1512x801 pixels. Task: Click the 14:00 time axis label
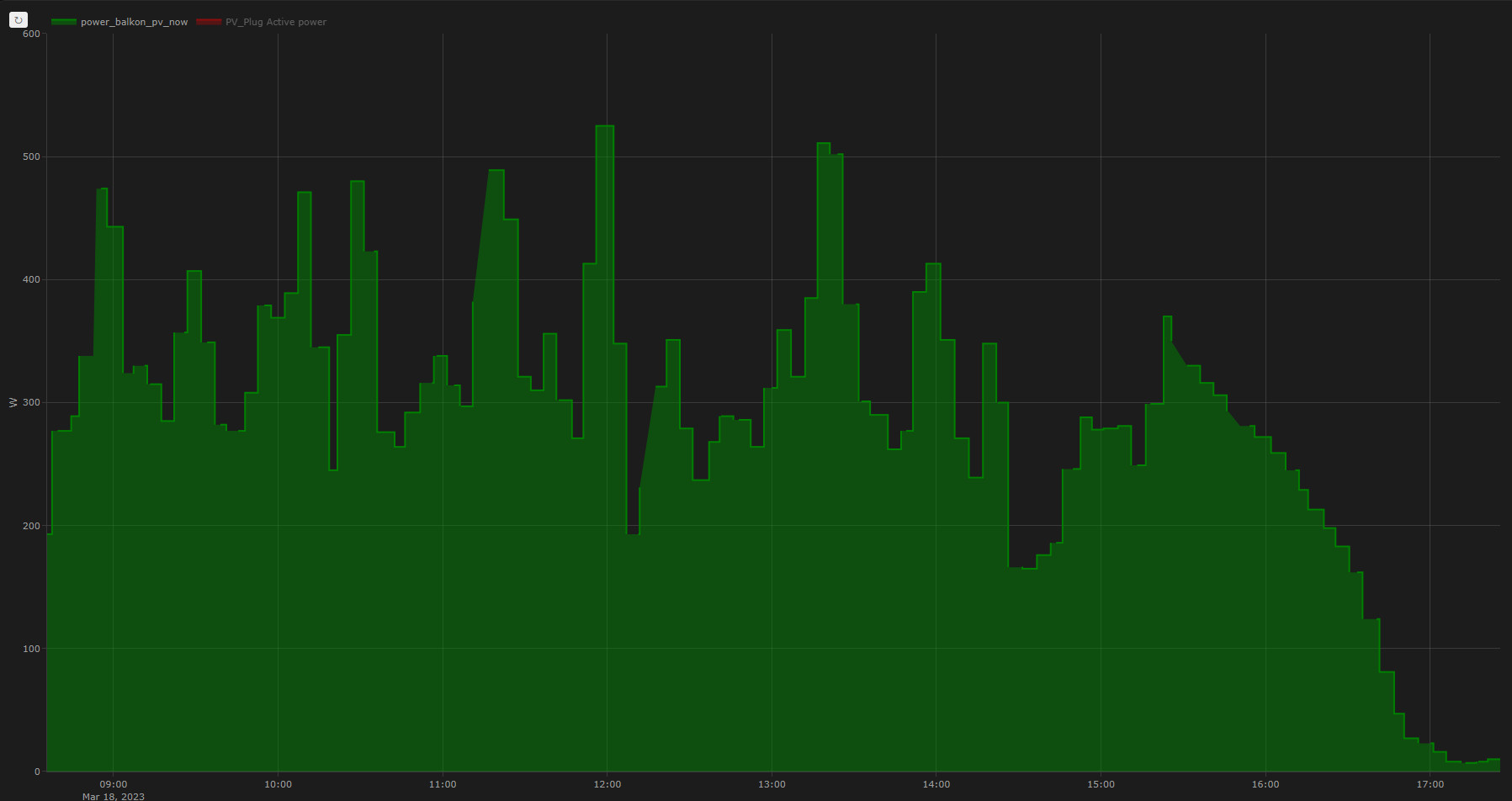936,784
